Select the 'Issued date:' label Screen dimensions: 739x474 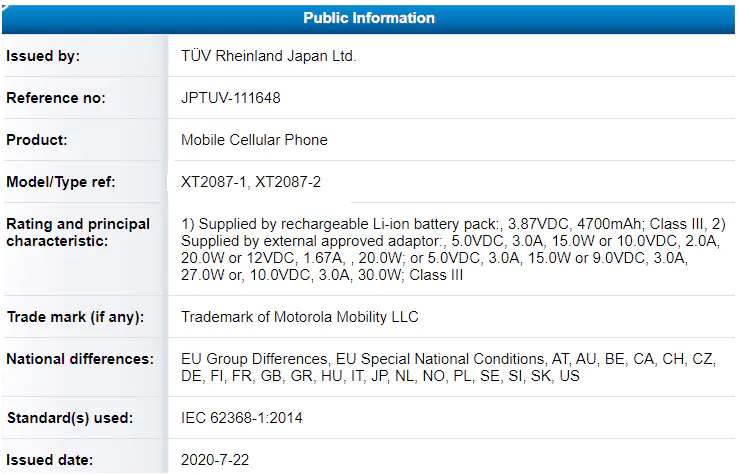[x=49, y=460]
